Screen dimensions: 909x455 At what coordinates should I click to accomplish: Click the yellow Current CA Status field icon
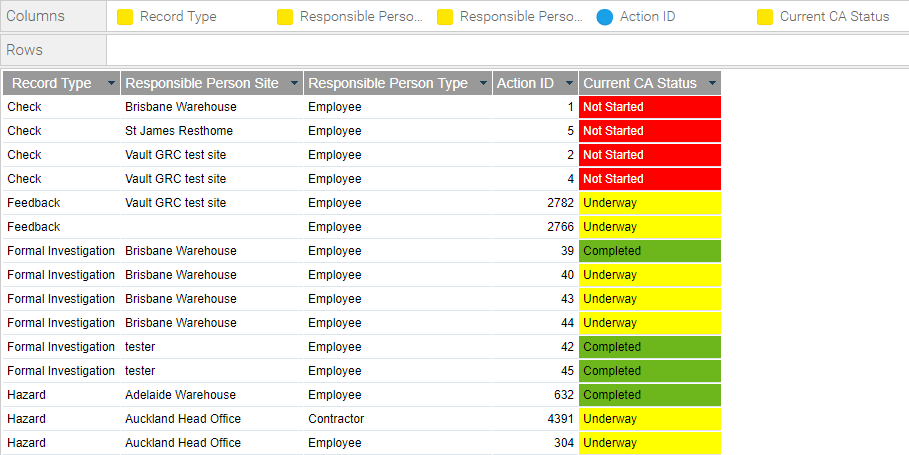pos(765,17)
